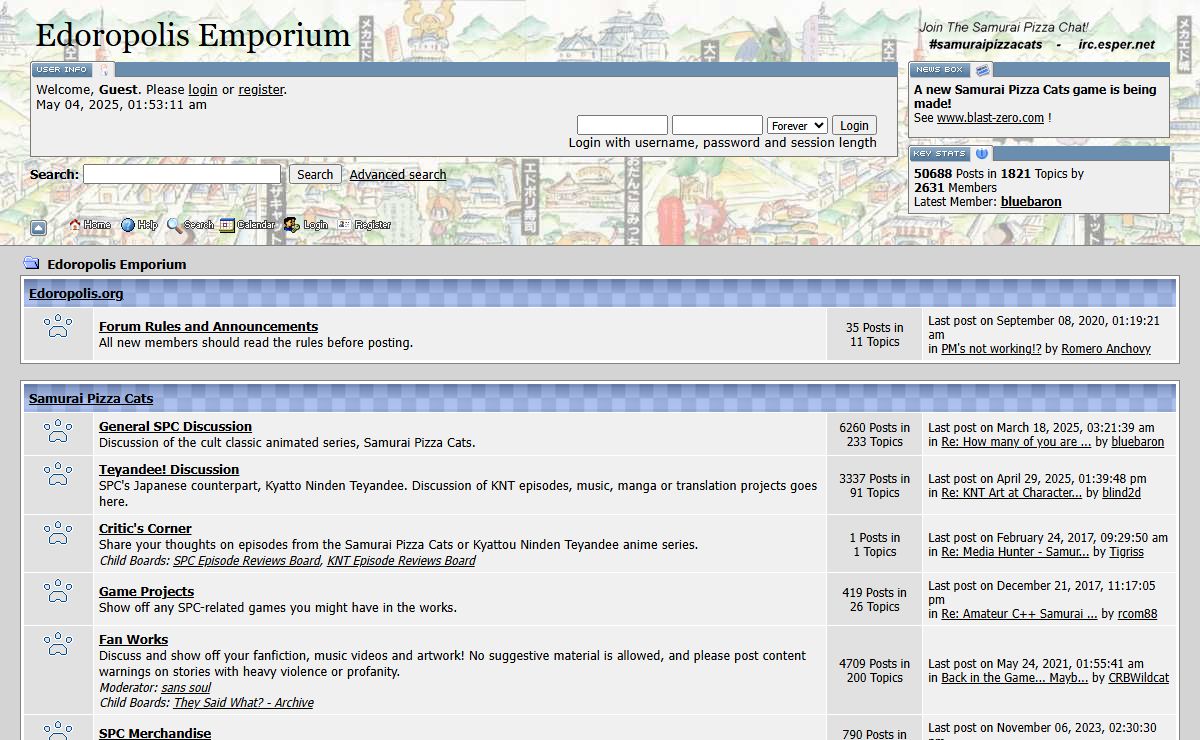The width and height of the screenshot is (1200, 740).
Task: Open the General SPC Discussion board
Action: 175,426
